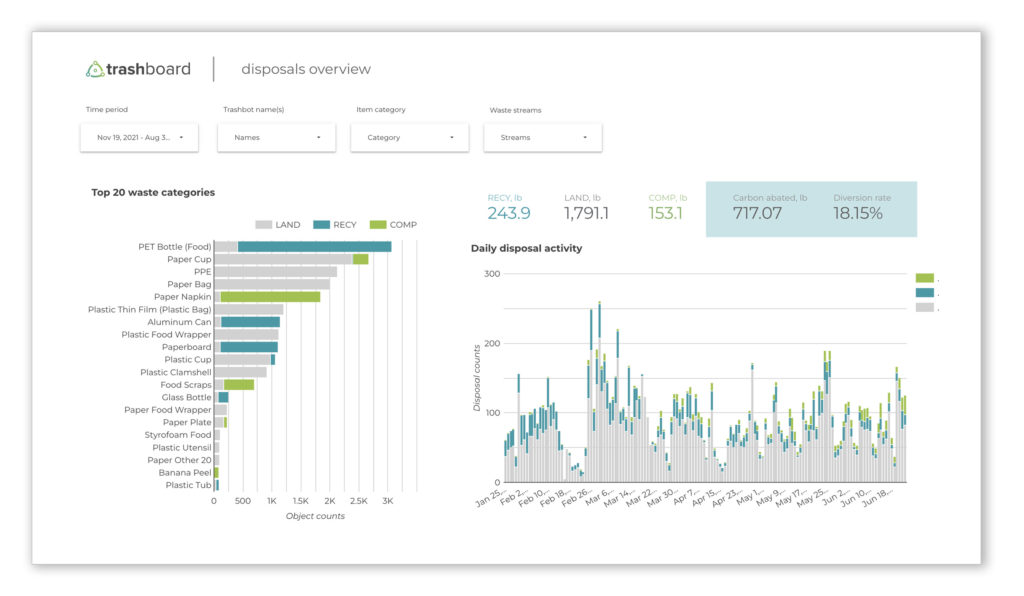Screen dimensions: 1024x596
Task: Toggle the COMP legend swatch in bar chart
Action: (378, 225)
